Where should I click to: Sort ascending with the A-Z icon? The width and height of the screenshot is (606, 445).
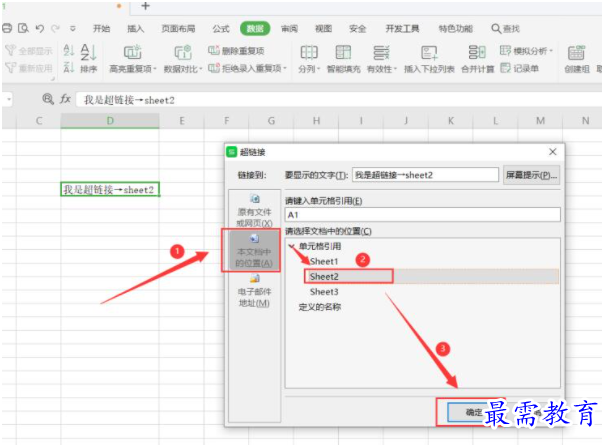69,50
